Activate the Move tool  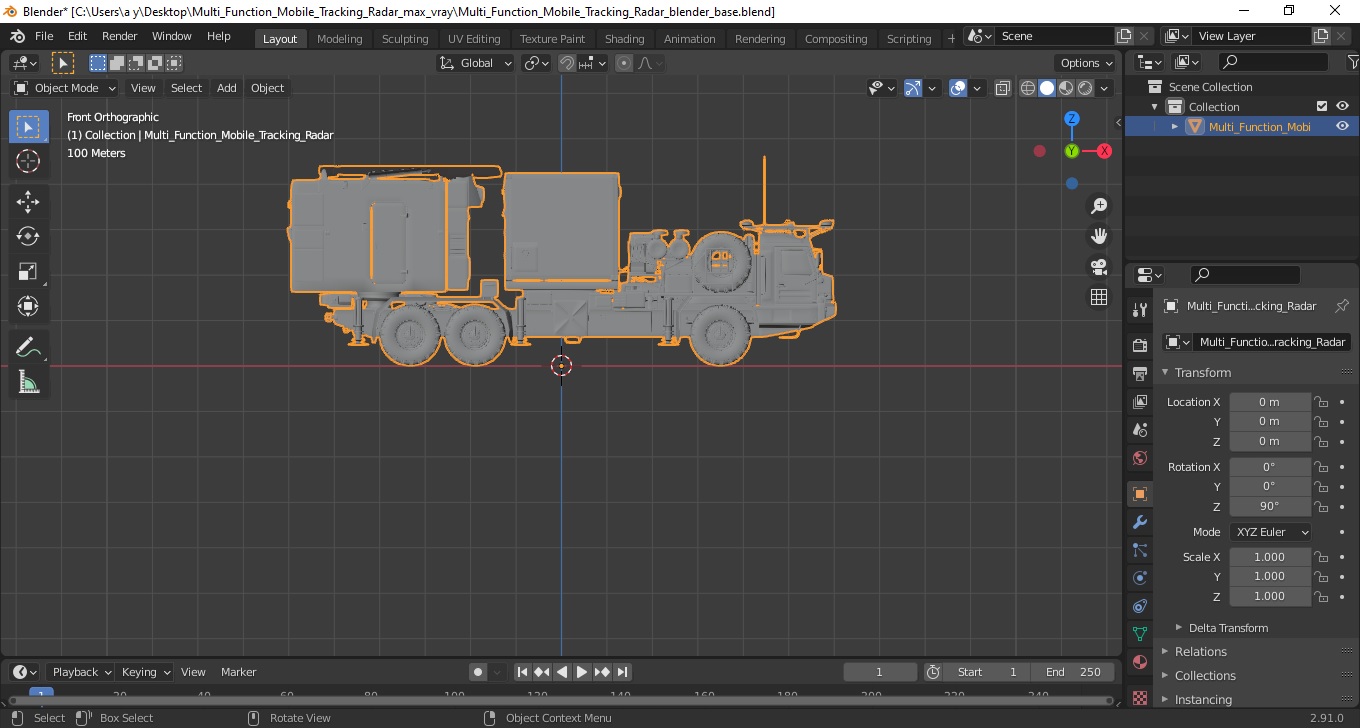coord(28,201)
